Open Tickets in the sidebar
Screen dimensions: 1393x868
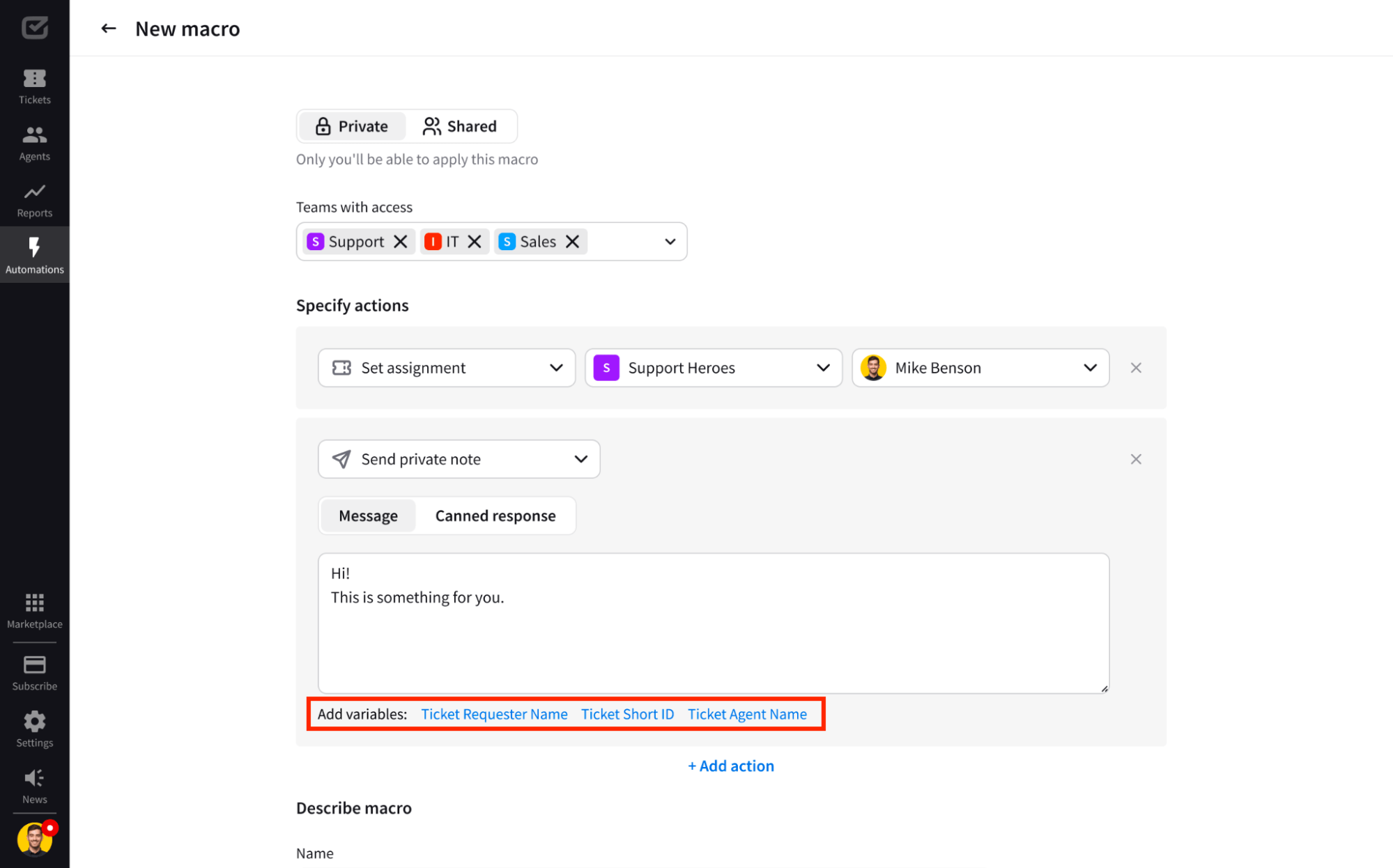click(34, 86)
